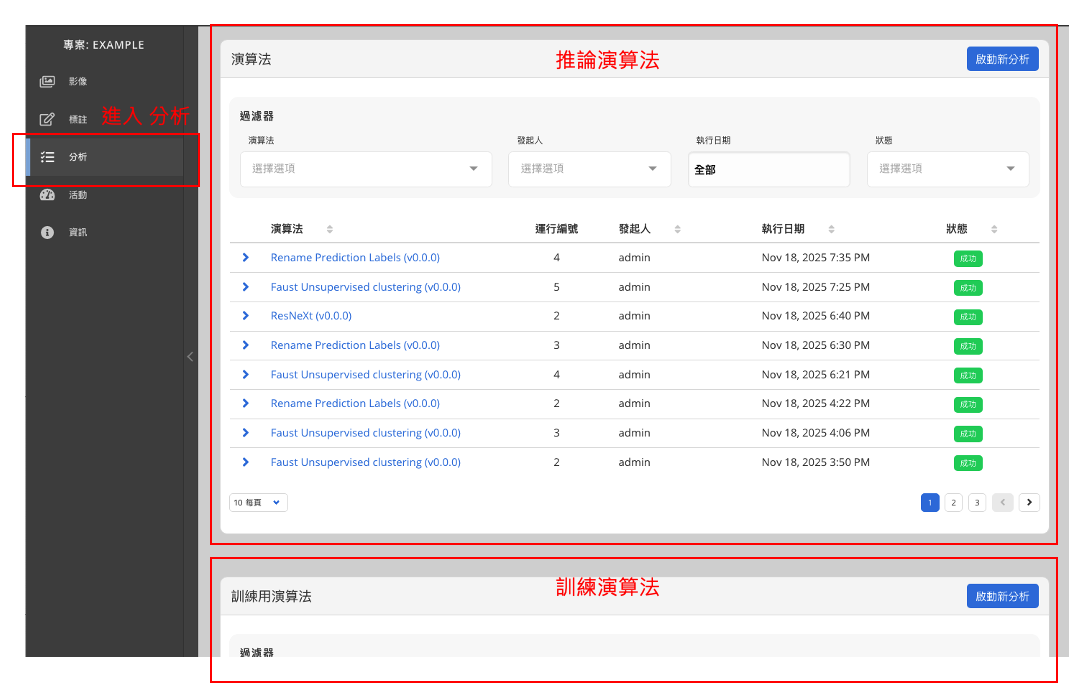Image resolution: width=1091 pixels, height=700 pixels.
Task: Click the next page arrow button
Action: pyautogui.click(x=1029, y=502)
